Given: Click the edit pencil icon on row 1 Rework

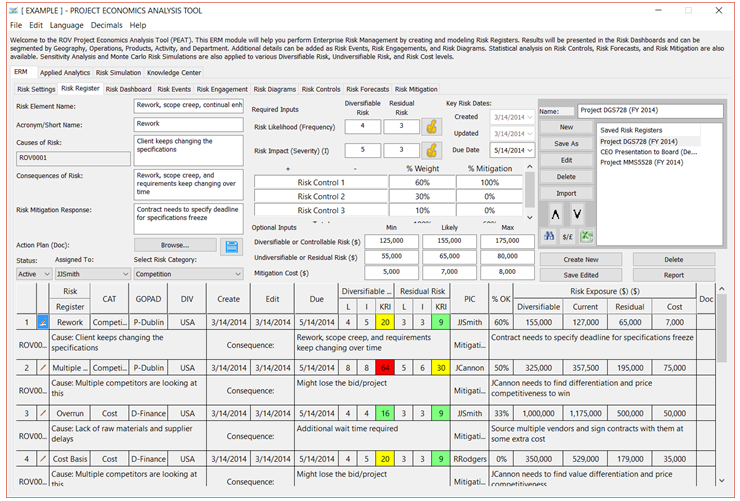Looking at the screenshot, I should click(x=42, y=322).
